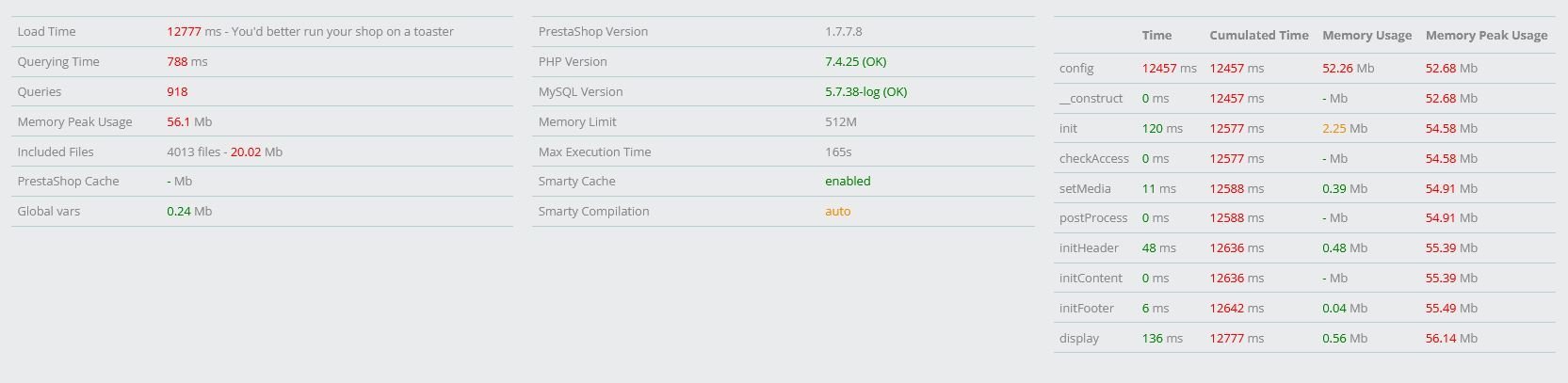Click the 918 queries count
Image resolution: width=1568 pixels, height=383 pixels.
click(x=177, y=91)
